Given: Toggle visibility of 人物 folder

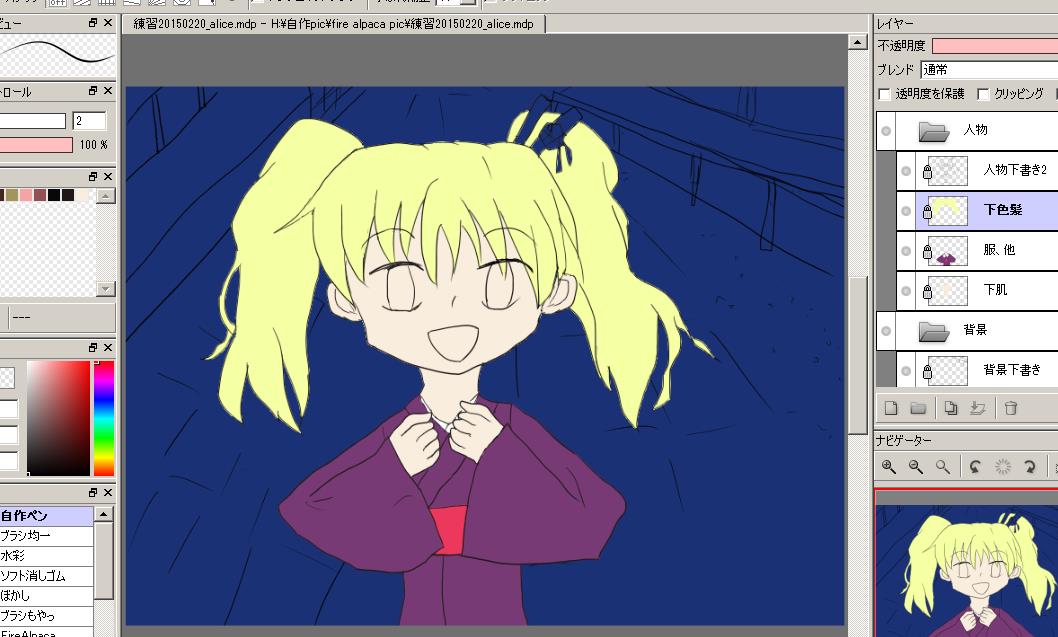Looking at the screenshot, I should click(886, 131).
